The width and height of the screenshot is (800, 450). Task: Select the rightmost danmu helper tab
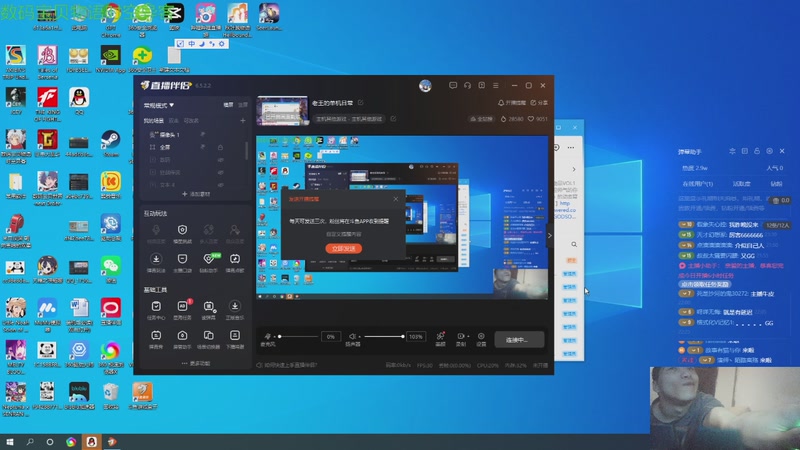[x=776, y=184]
